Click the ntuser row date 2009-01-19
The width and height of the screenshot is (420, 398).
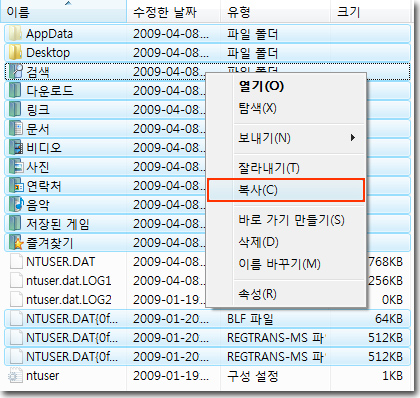click(171, 376)
